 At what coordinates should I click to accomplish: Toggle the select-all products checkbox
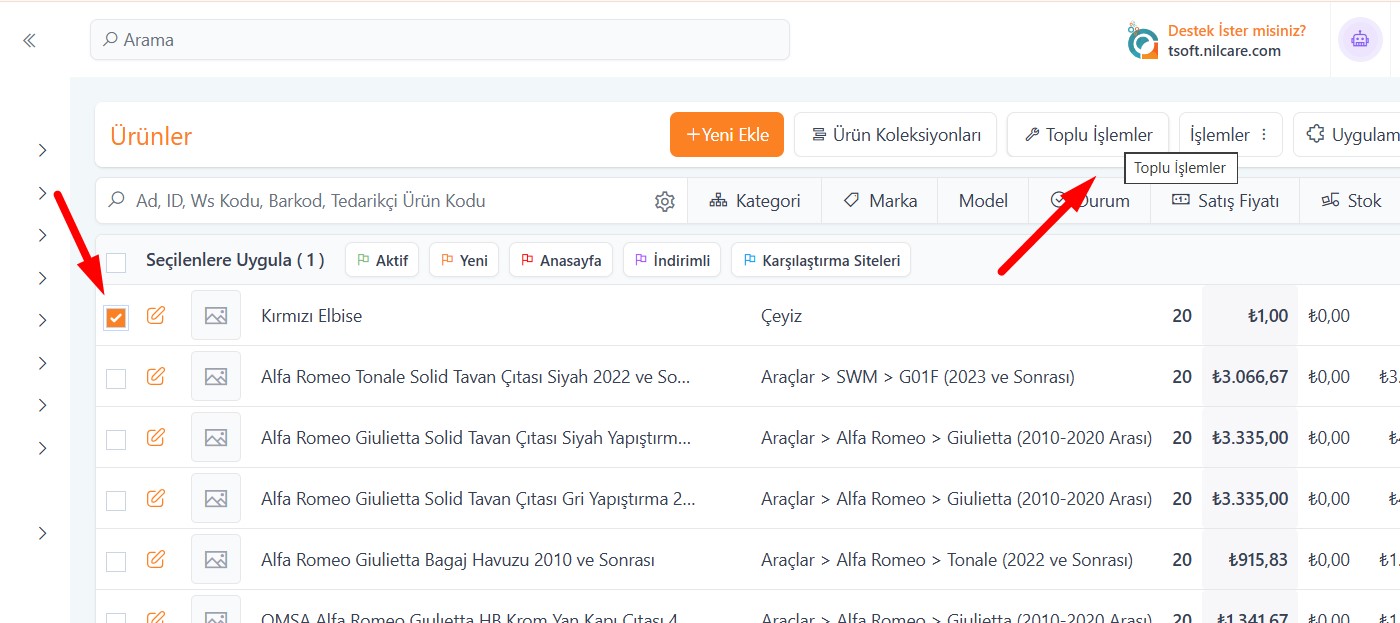coord(116,262)
